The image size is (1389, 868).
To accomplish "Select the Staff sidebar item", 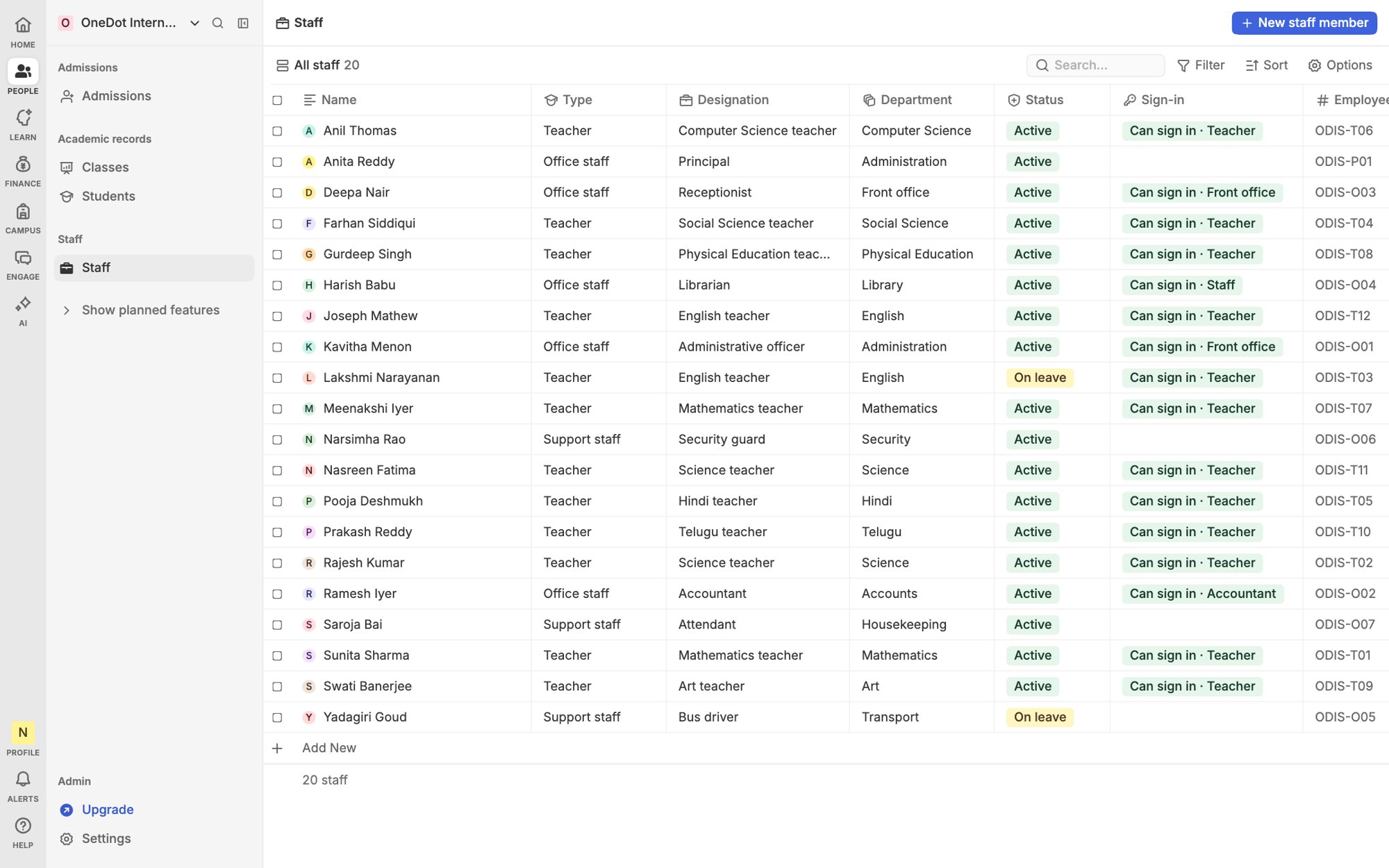I will (x=154, y=268).
